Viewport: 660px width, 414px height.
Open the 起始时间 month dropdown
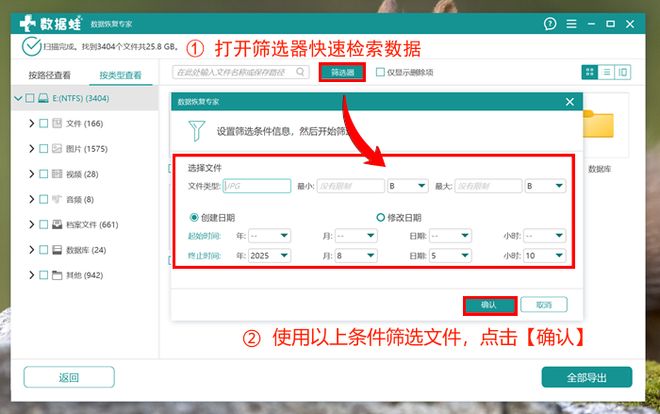tap(356, 236)
